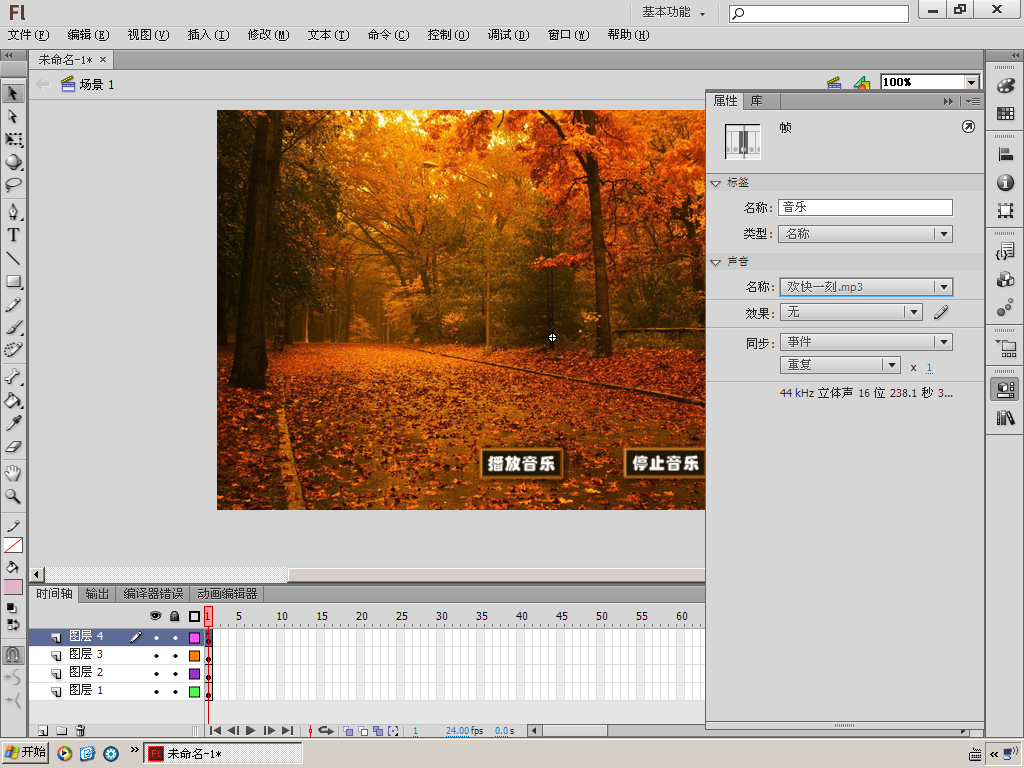Click the Edit Symbols icon

click(862, 83)
